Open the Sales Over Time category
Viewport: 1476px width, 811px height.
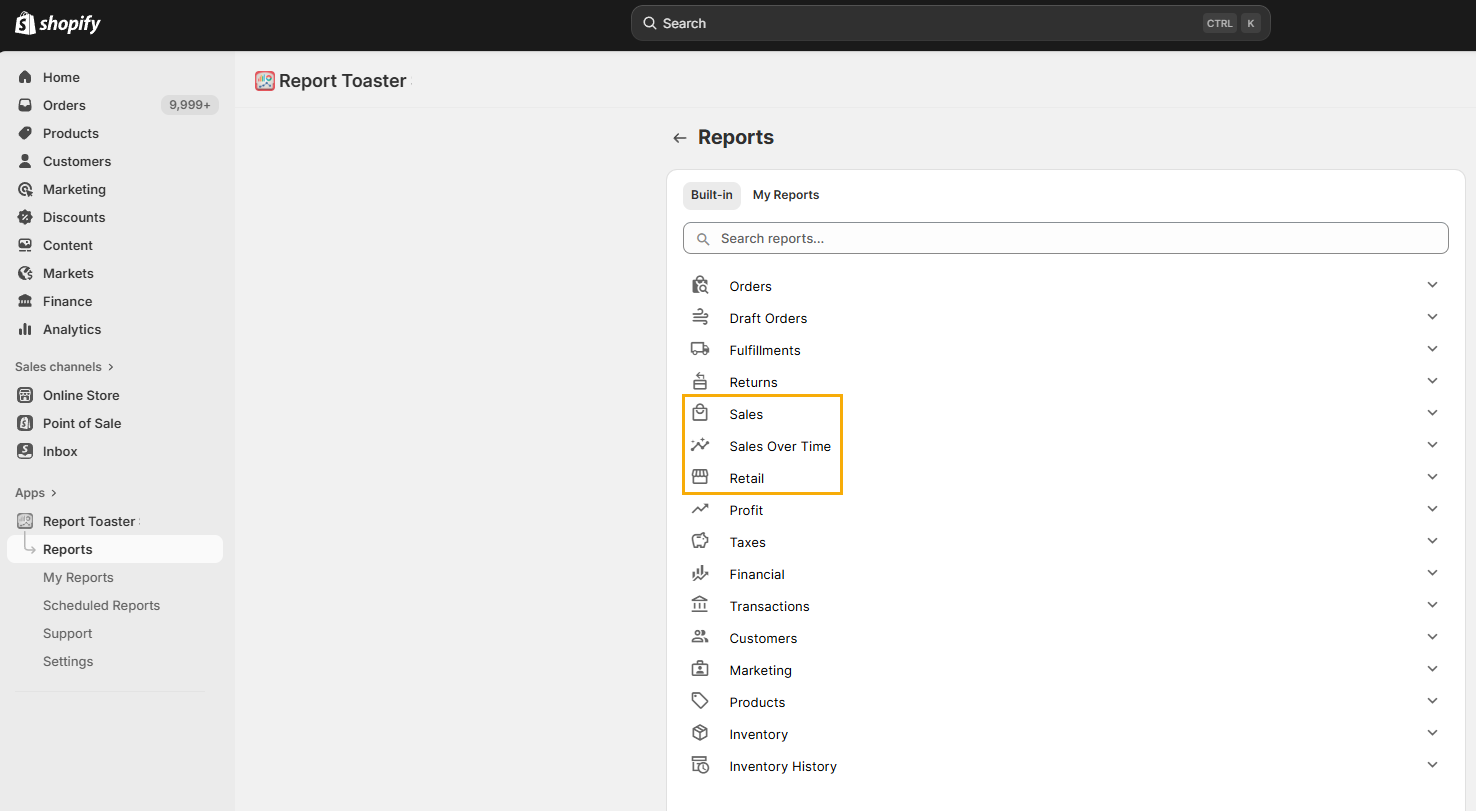click(x=780, y=446)
